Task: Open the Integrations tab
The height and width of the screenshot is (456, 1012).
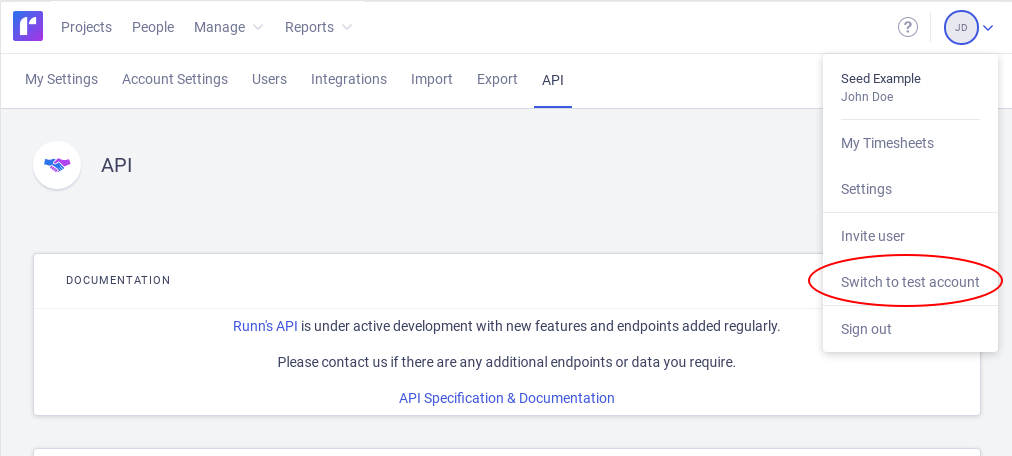Action: tap(349, 79)
